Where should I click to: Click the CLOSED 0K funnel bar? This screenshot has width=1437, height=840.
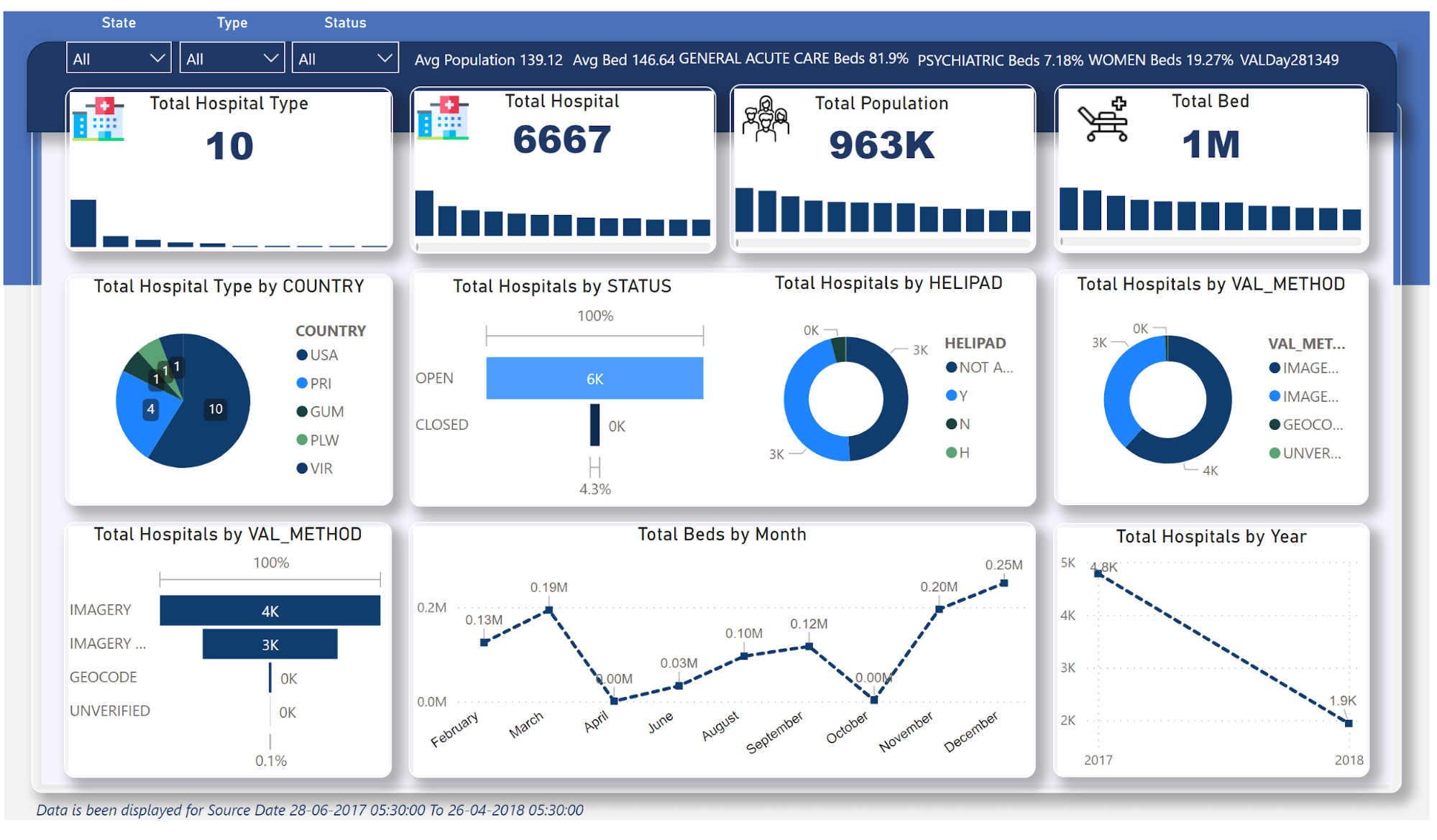594,425
